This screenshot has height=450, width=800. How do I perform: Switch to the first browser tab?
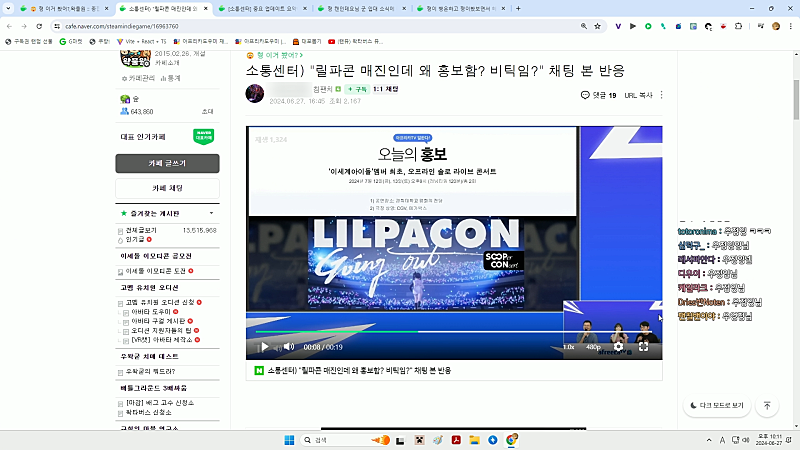coord(64,9)
